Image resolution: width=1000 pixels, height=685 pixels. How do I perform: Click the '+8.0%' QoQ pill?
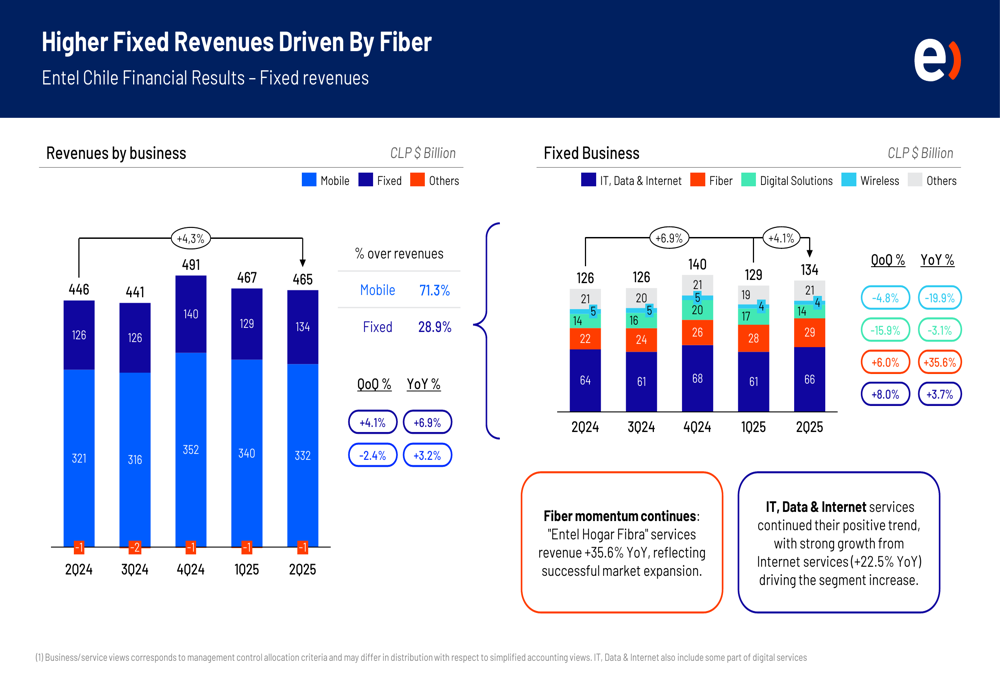click(x=885, y=394)
